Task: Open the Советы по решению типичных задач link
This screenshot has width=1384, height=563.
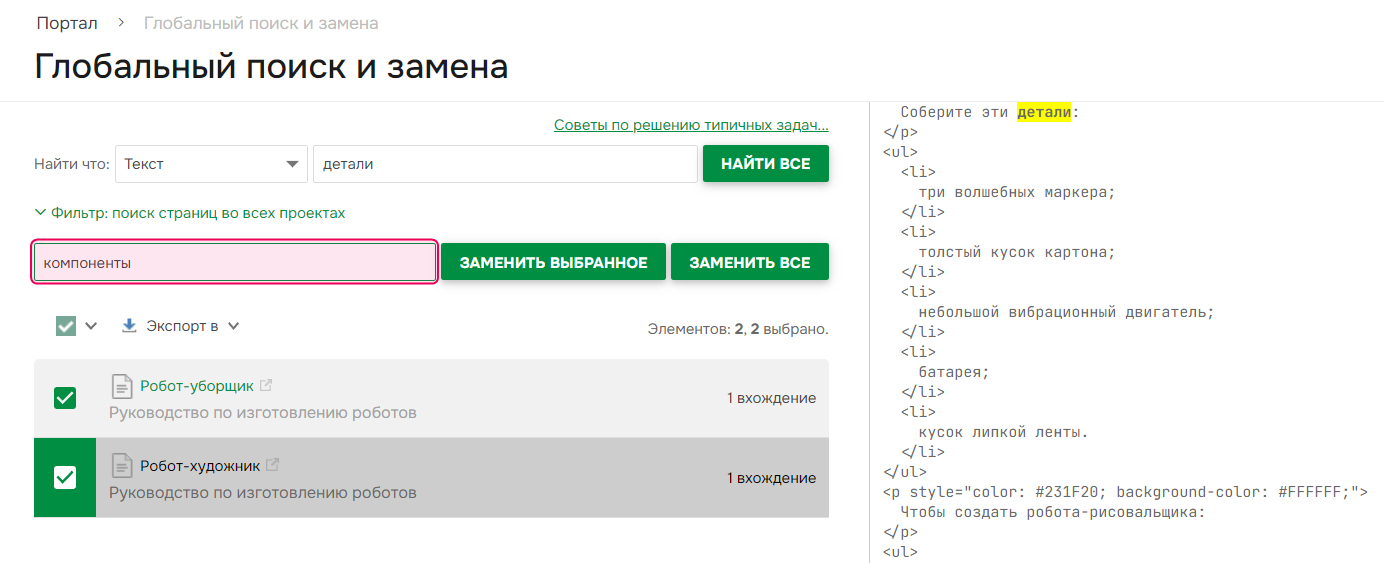Action: tap(691, 125)
